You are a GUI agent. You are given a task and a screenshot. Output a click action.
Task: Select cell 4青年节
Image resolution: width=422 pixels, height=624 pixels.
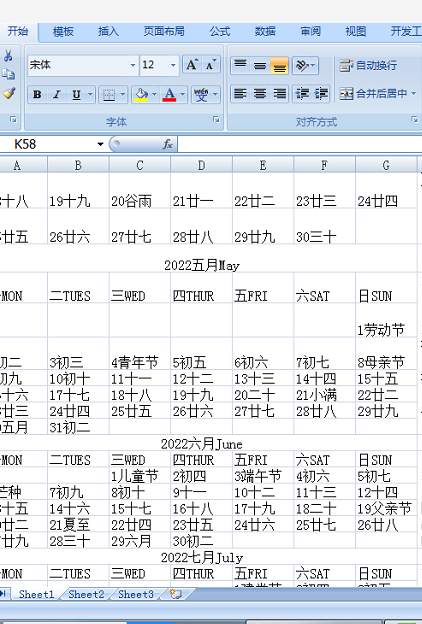tap(140, 354)
